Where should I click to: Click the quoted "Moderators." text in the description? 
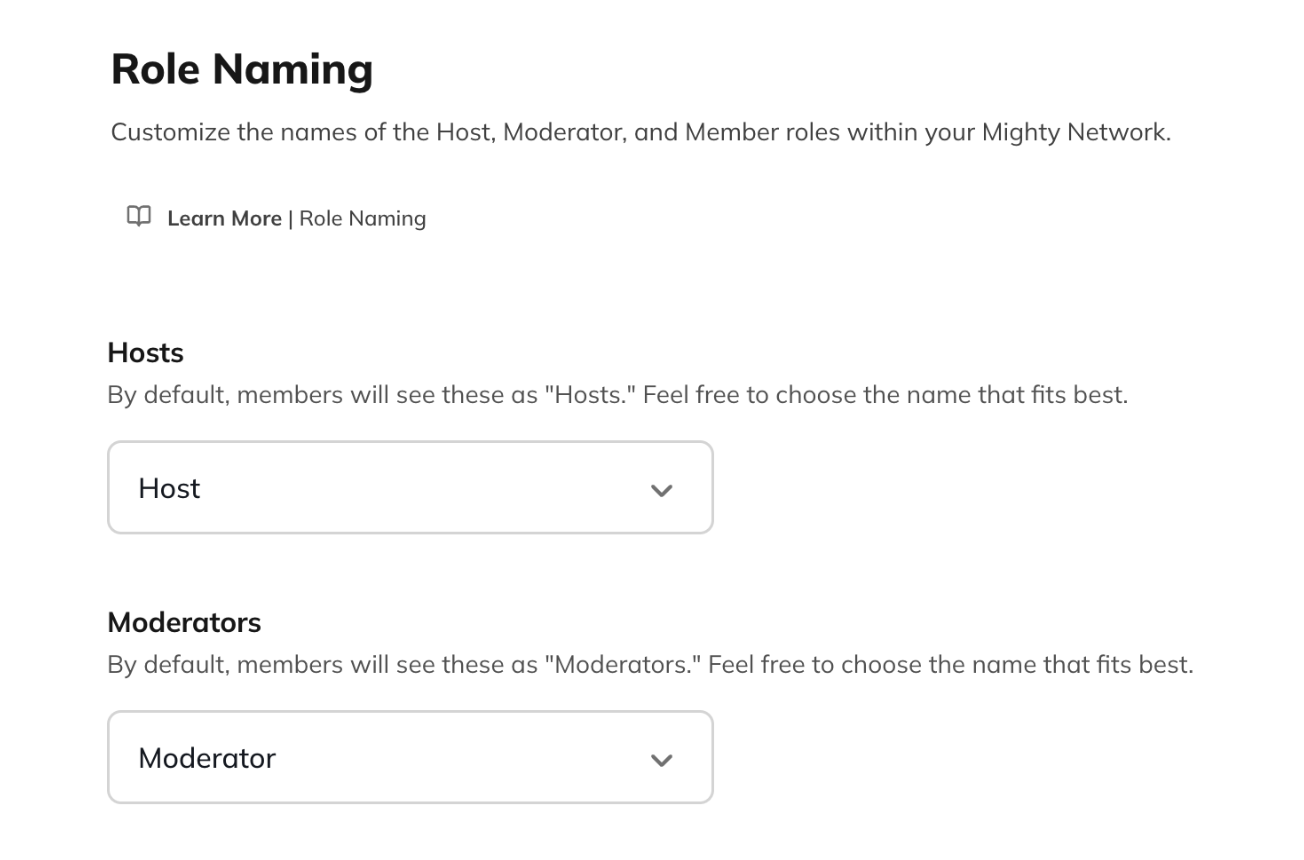click(622, 665)
